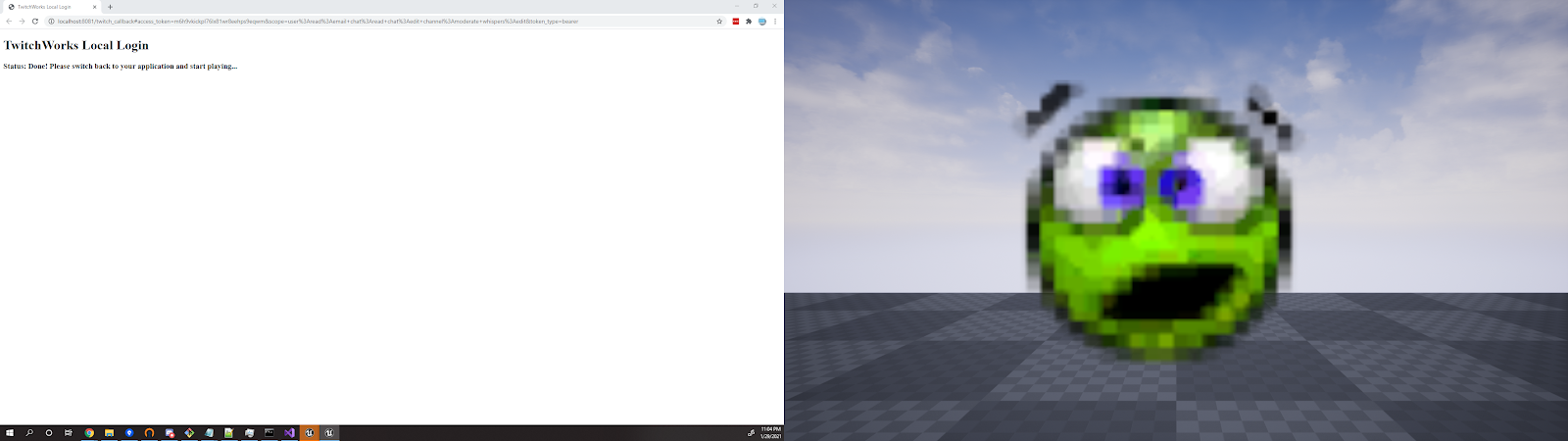
Task: Open Chrome's three-dot menu
Action: 775,21
